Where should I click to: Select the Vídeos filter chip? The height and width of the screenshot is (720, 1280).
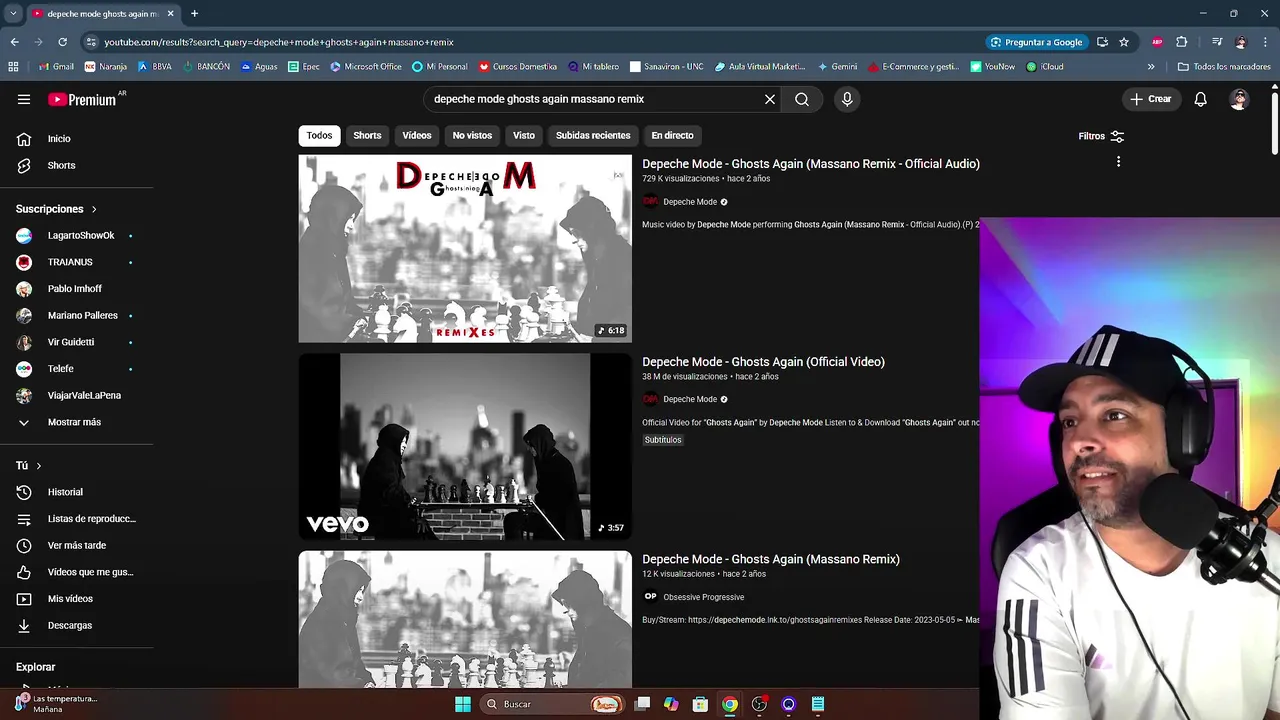pyautogui.click(x=417, y=135)
